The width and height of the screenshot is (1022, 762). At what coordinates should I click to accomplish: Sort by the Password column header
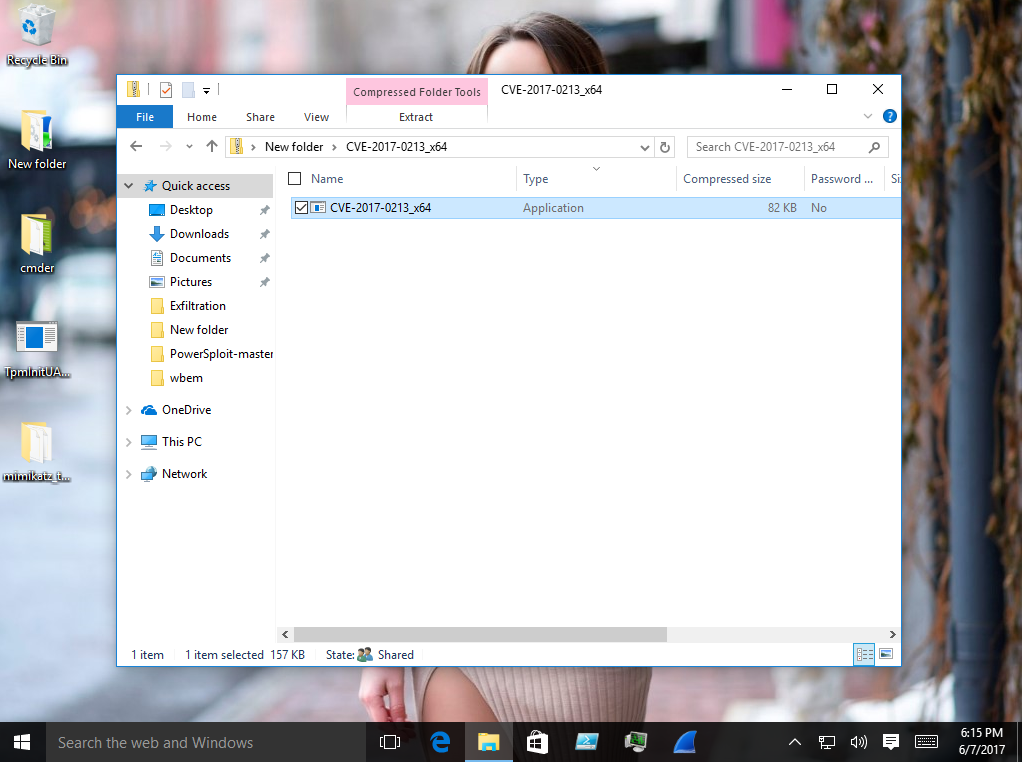[843, 179]
